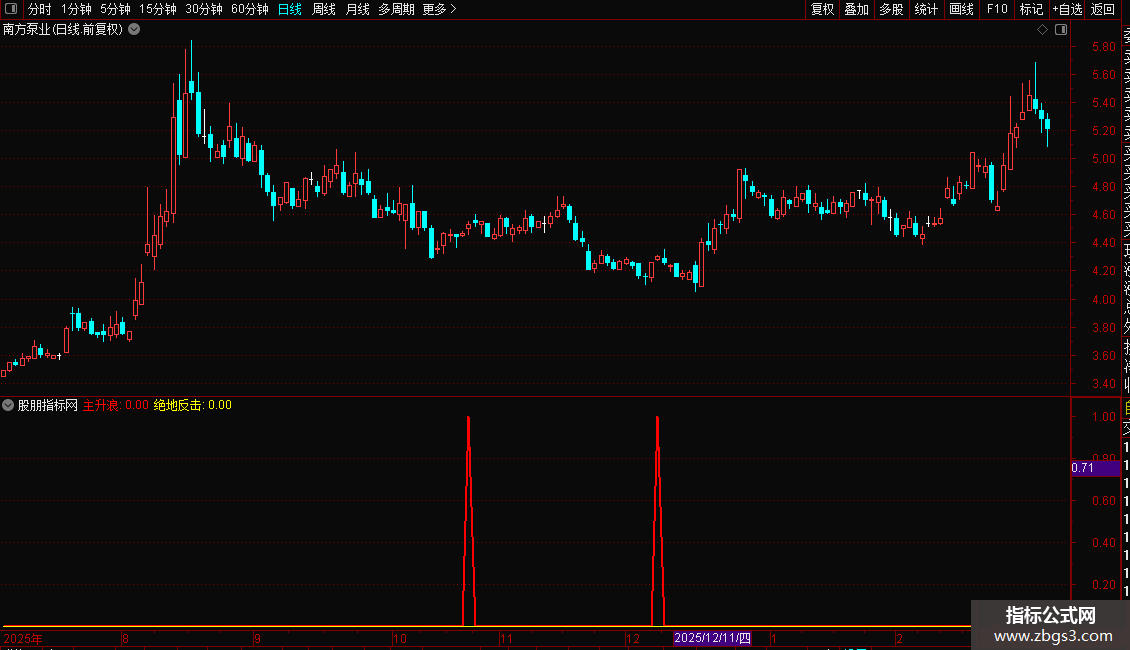Click the diamond icon on main chart
The width and height of the screenshot is (1130, 650).
pyautogui.click(x=1042, y=30)
